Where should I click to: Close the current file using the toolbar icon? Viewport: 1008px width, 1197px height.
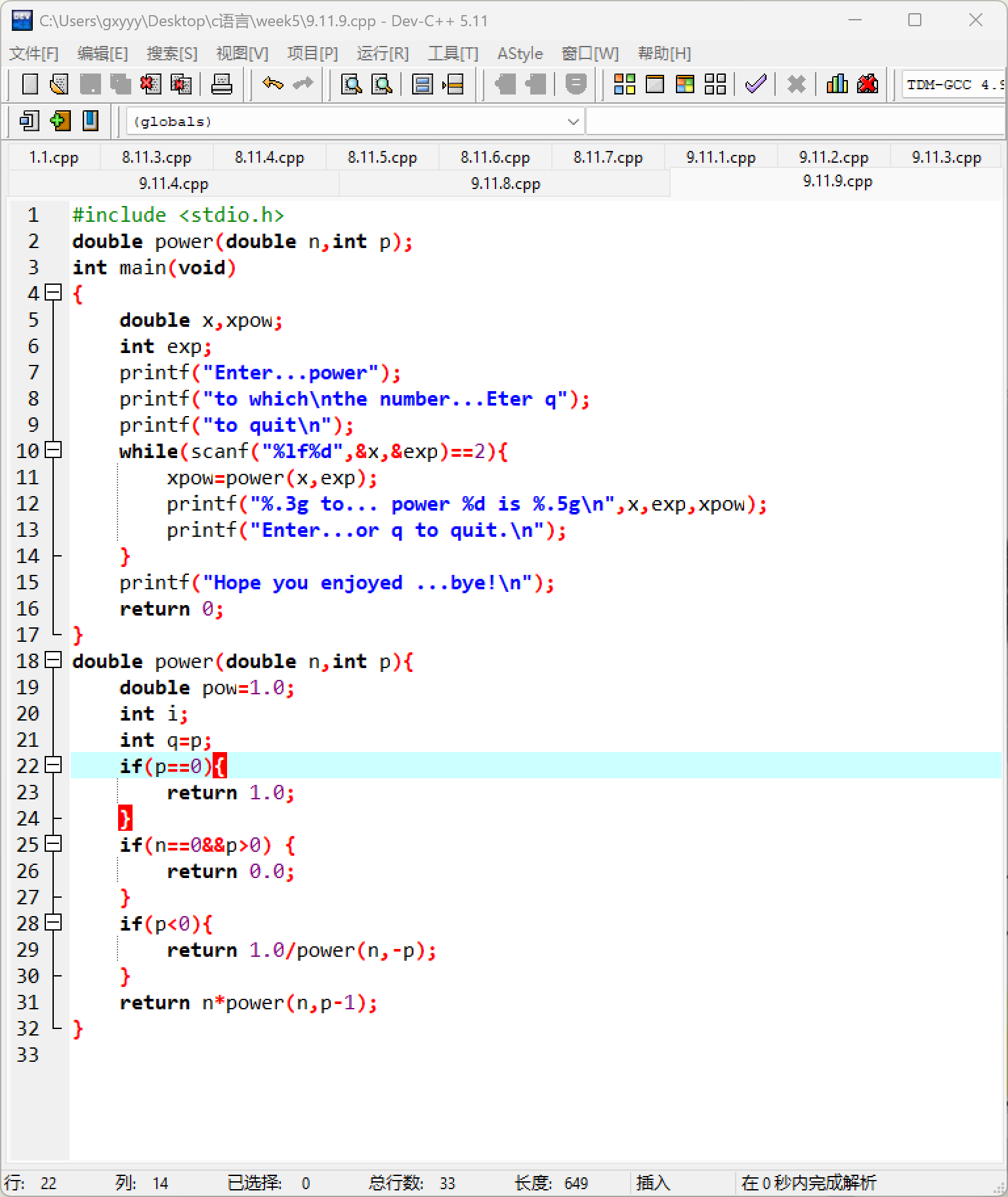[150, 84]
